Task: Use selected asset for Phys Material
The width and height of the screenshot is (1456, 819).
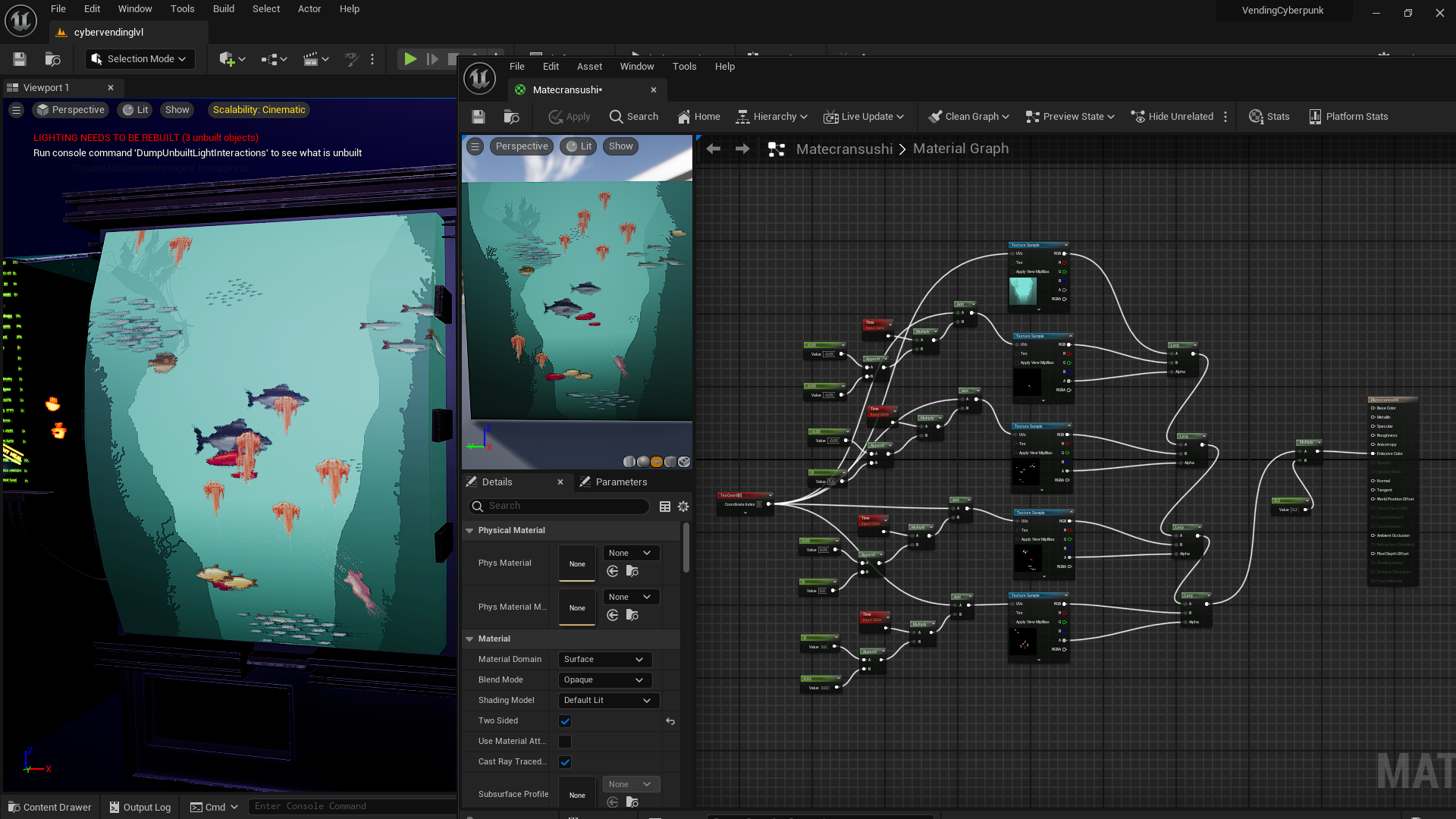Action: click(613, 572)
